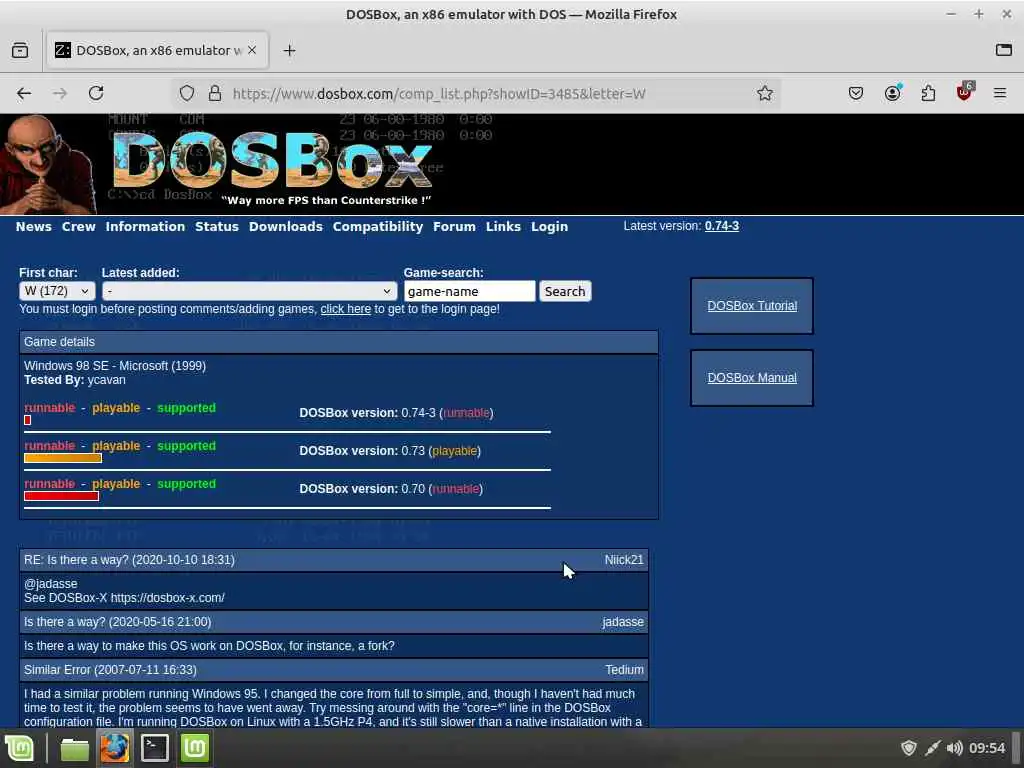The image size is (1024, 768).
Task: Click the author name jadasse
Action: [x=623, y=622]
